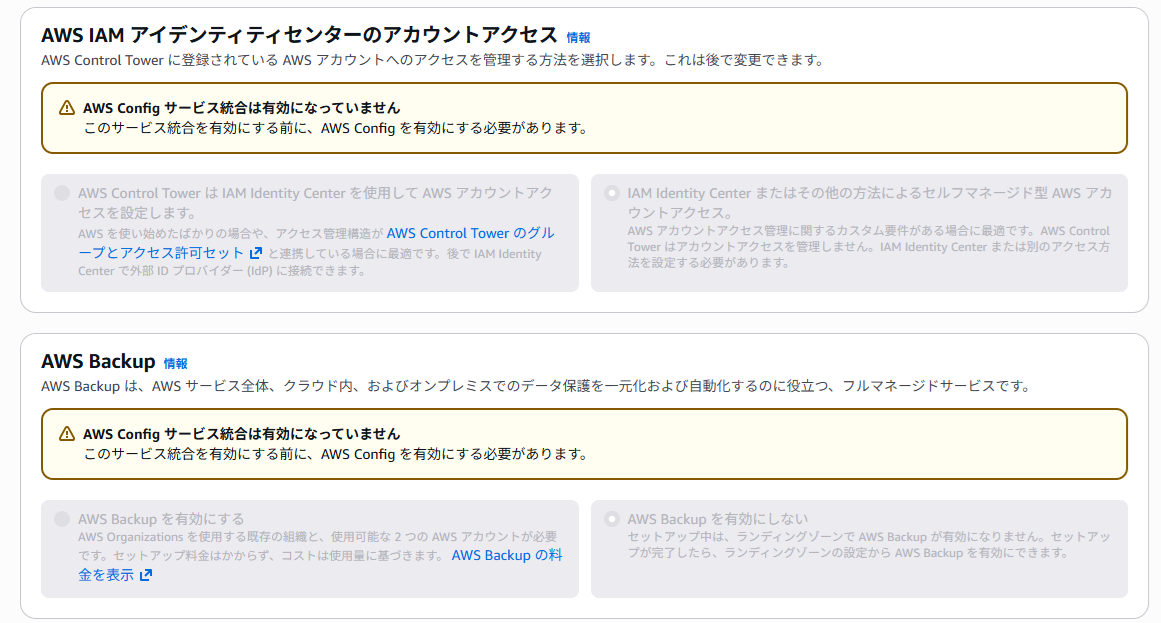The height and width of the screenshot is (623, 1161).
Task: Click the フルマネージドサービス description under AWS Backup
Action: click(x=535, y=386)
